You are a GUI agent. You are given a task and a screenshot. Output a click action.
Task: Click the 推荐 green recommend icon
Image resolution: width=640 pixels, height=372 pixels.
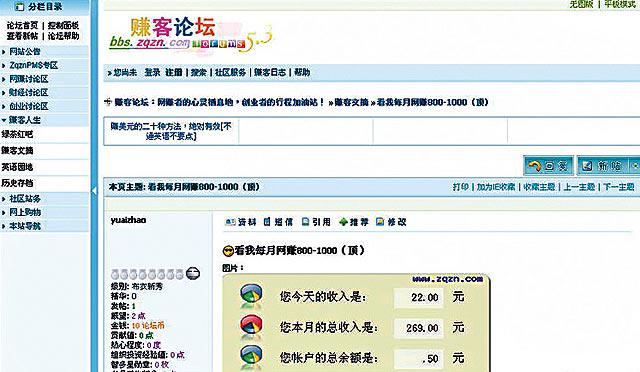click(x=343, y=222)
